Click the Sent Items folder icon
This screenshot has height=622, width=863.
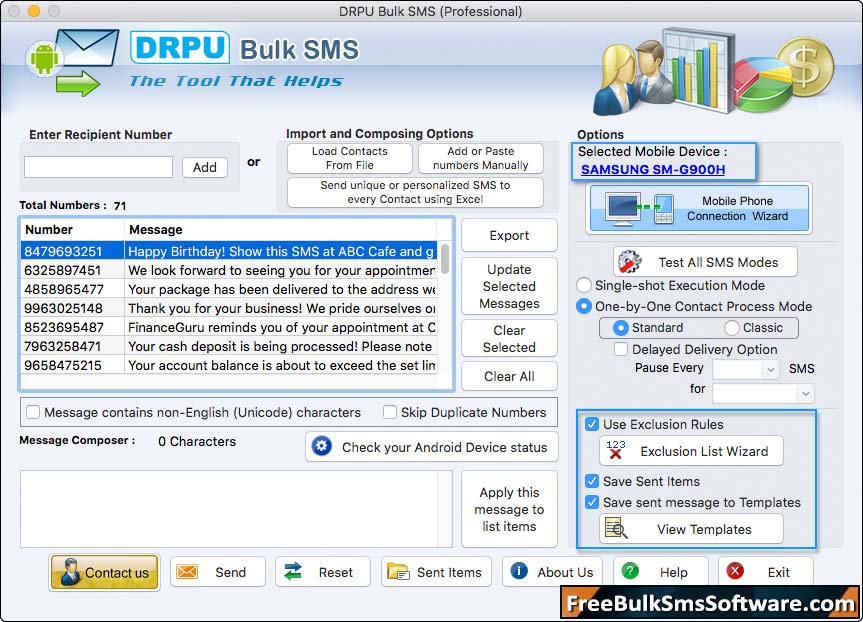397,572
